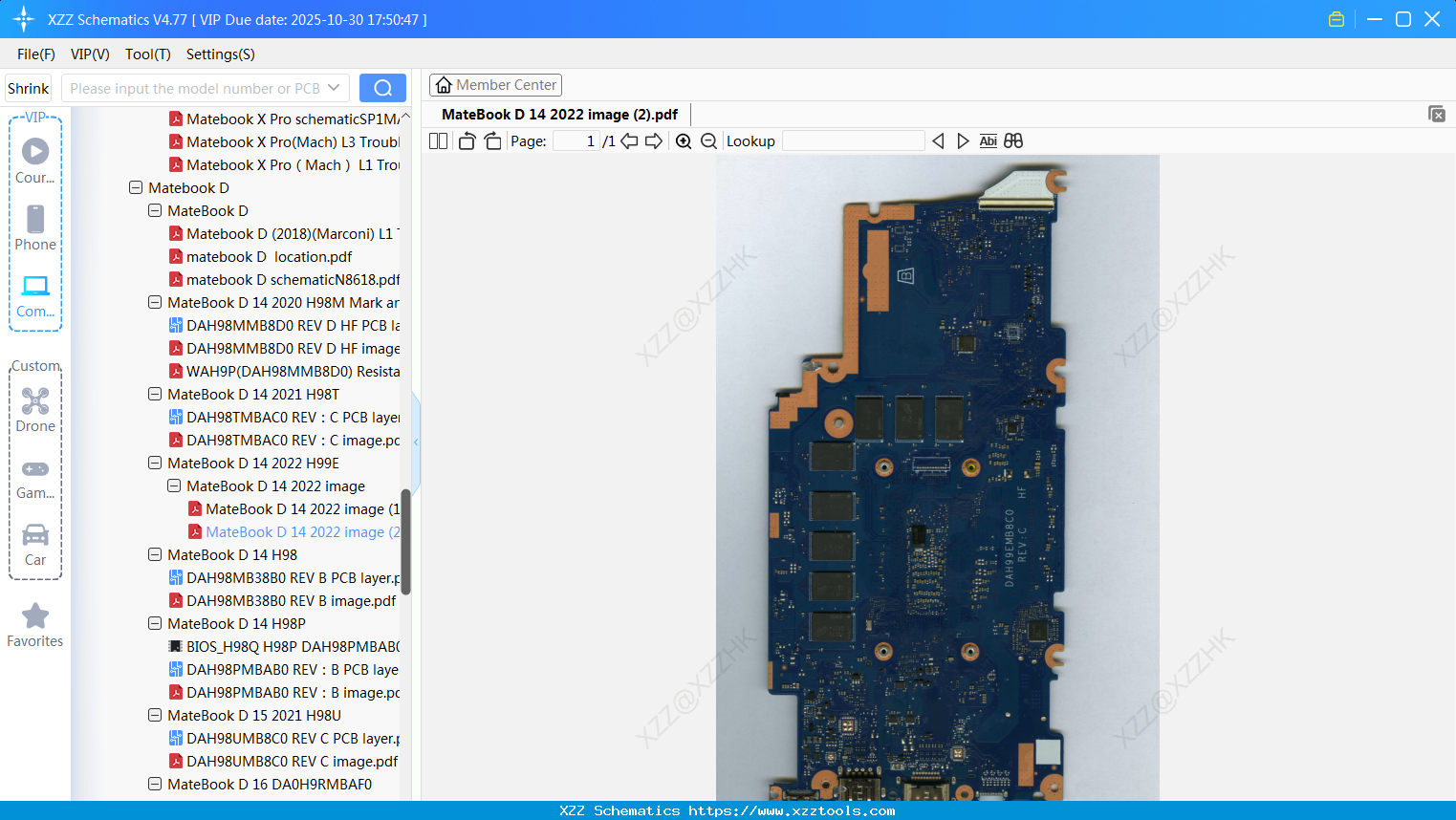Click the XZZ Schematics app logo

point(23,19)
